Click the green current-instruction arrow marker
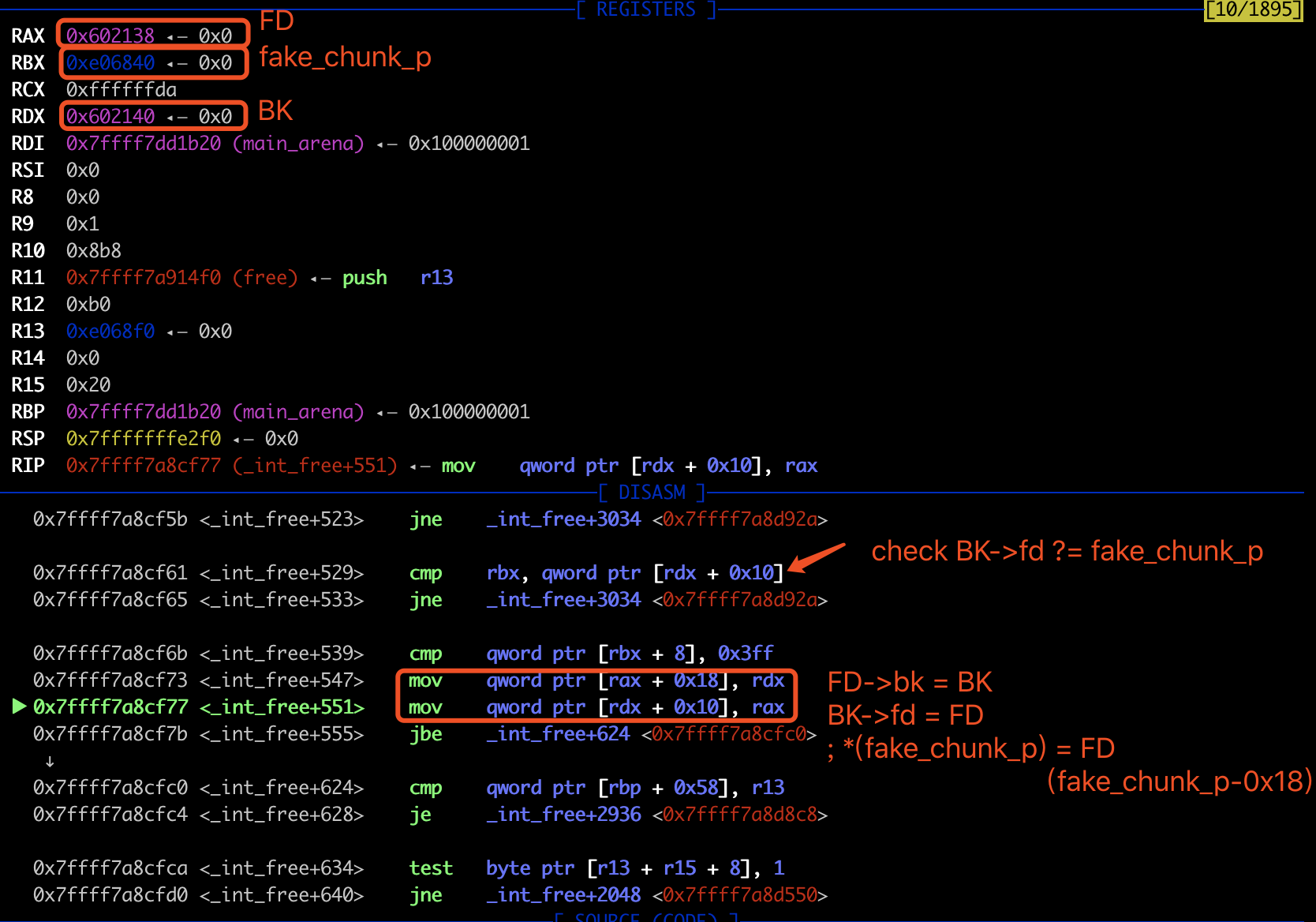The height and width of the screenshot is (922, 1316). [20, 706]
